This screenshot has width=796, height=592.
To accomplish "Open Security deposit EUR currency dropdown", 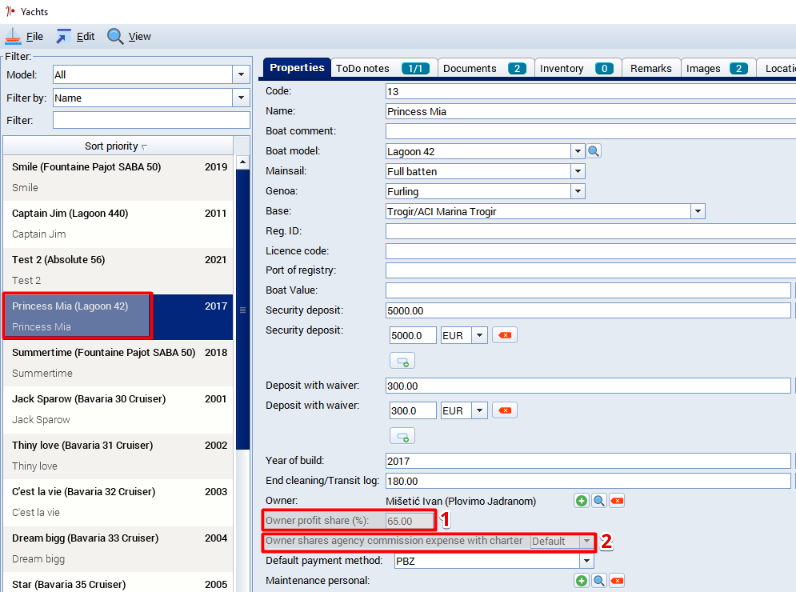I will pos(479,335).
